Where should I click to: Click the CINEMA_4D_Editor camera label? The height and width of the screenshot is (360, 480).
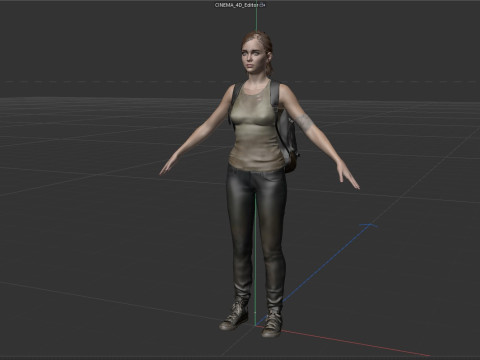(237, 5)
